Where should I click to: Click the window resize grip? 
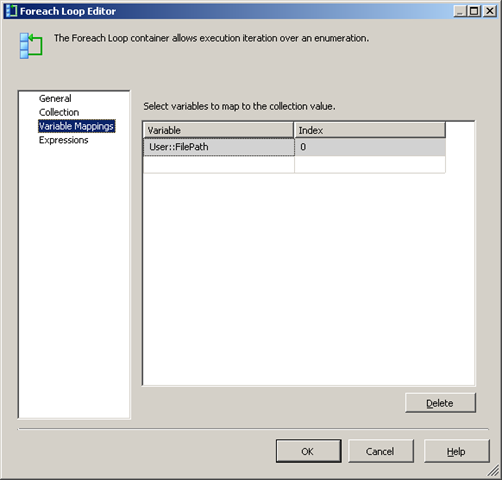coord(493,471)
